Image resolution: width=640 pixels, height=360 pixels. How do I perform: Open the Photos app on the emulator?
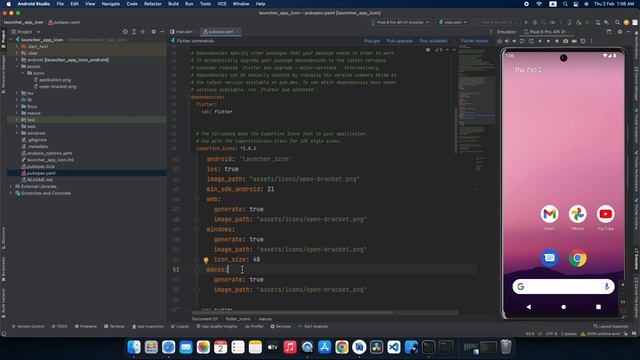click(x=578, y=214)
